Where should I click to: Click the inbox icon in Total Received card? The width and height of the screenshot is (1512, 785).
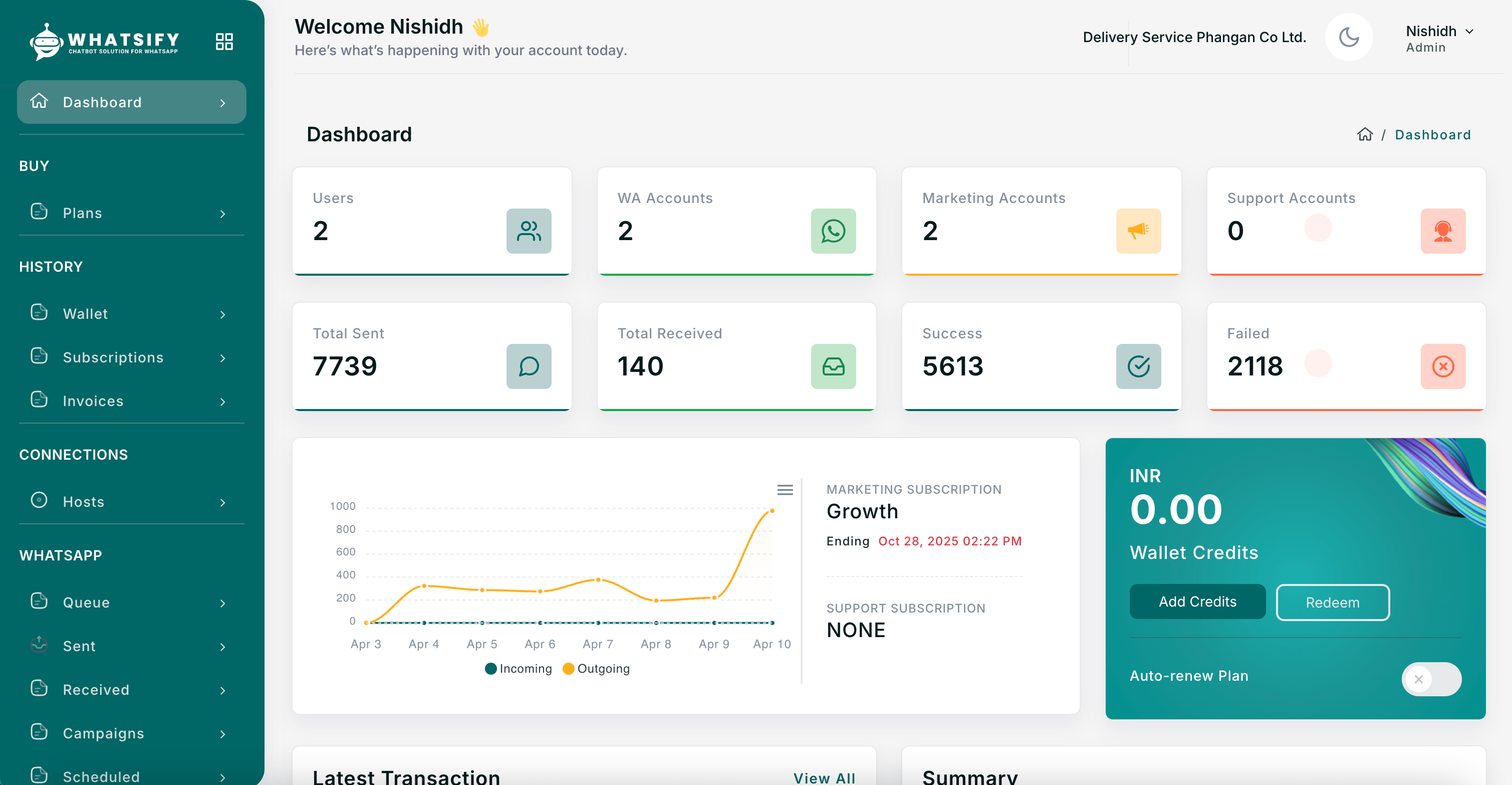[833, 366]
